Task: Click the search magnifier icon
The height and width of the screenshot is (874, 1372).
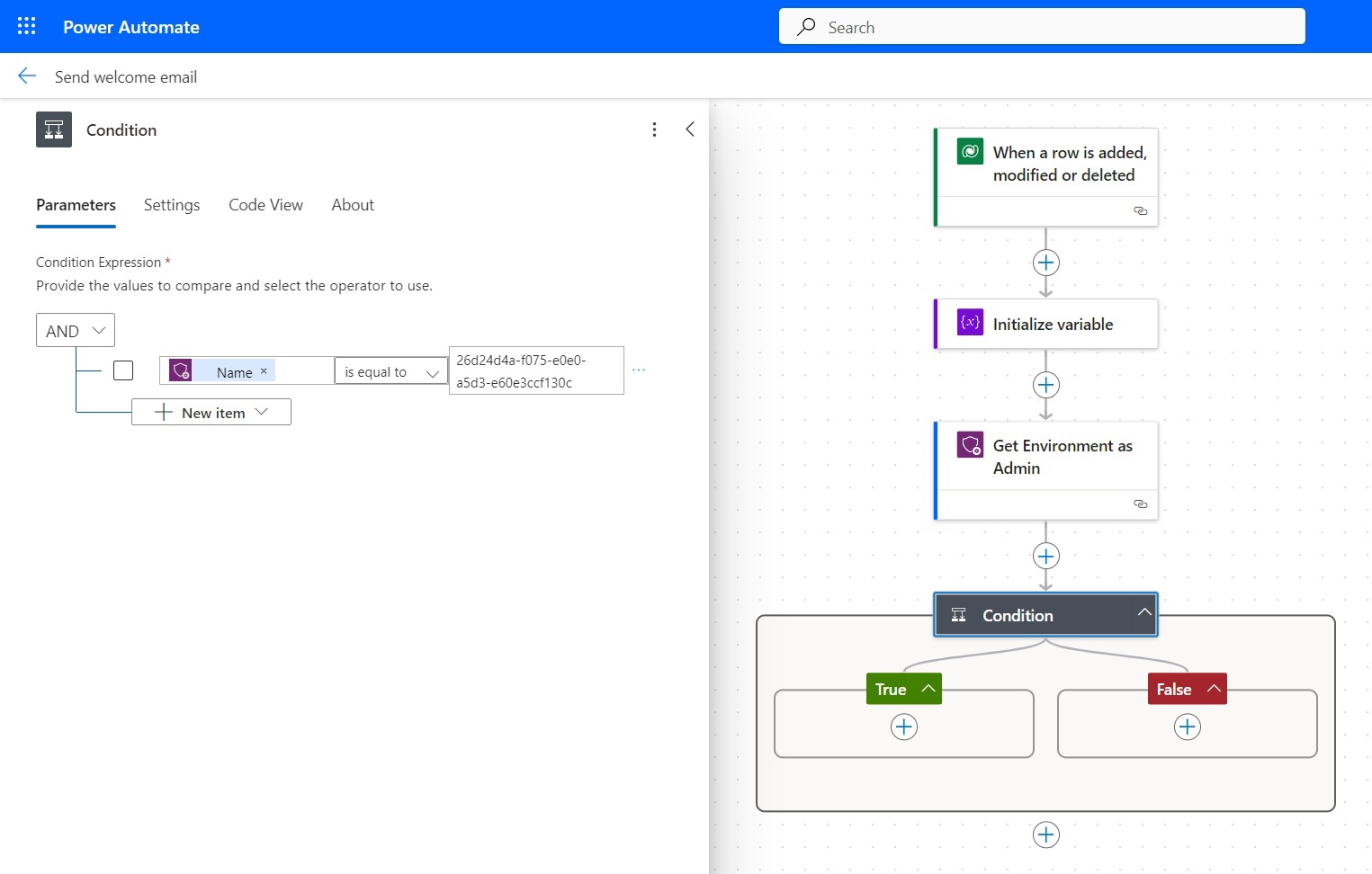Action: pyautogui.click(x=806, y=27)
